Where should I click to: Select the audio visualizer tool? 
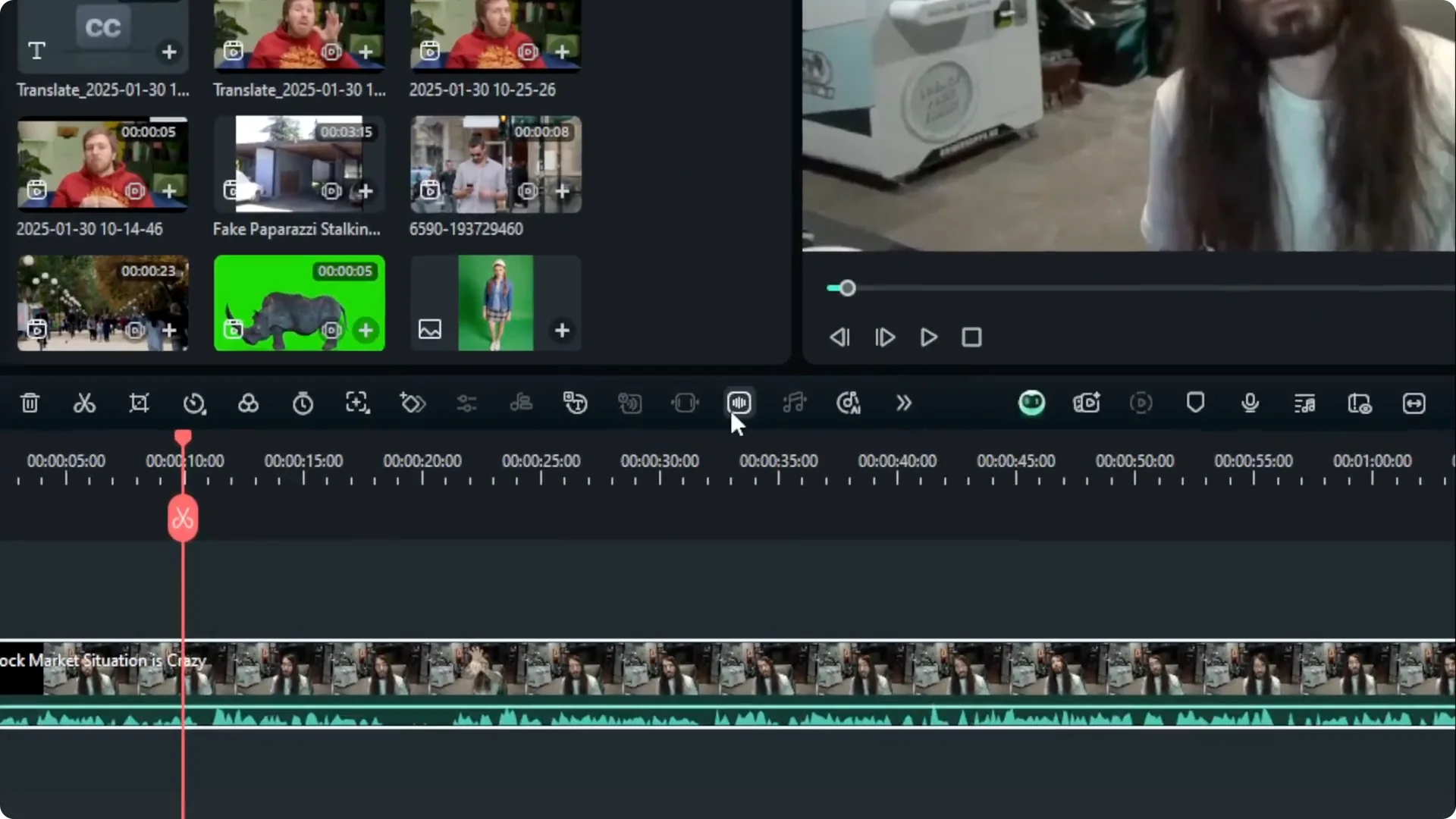click(739, 403)
